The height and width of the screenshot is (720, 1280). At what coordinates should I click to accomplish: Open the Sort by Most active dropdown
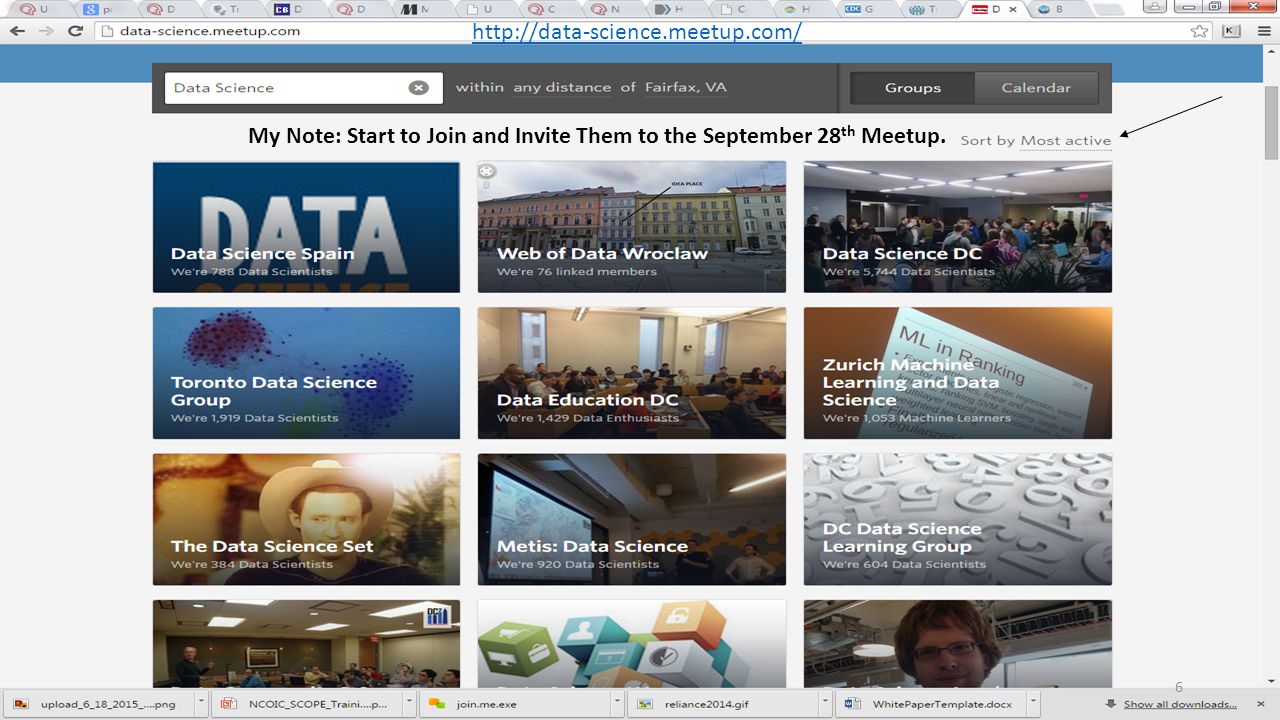1065,141
